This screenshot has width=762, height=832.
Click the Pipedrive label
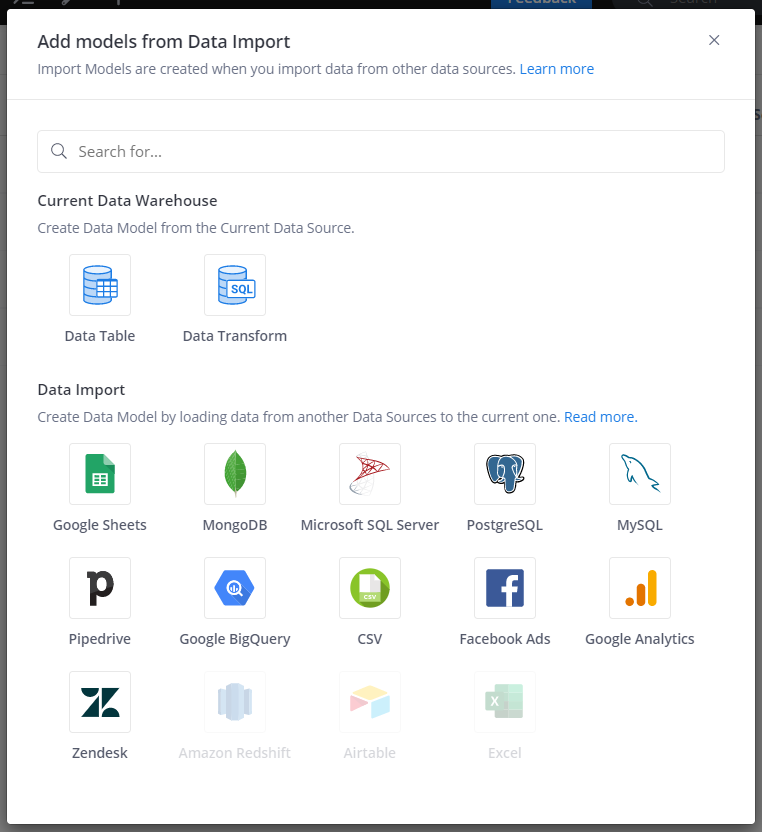(x=100, y=639)
